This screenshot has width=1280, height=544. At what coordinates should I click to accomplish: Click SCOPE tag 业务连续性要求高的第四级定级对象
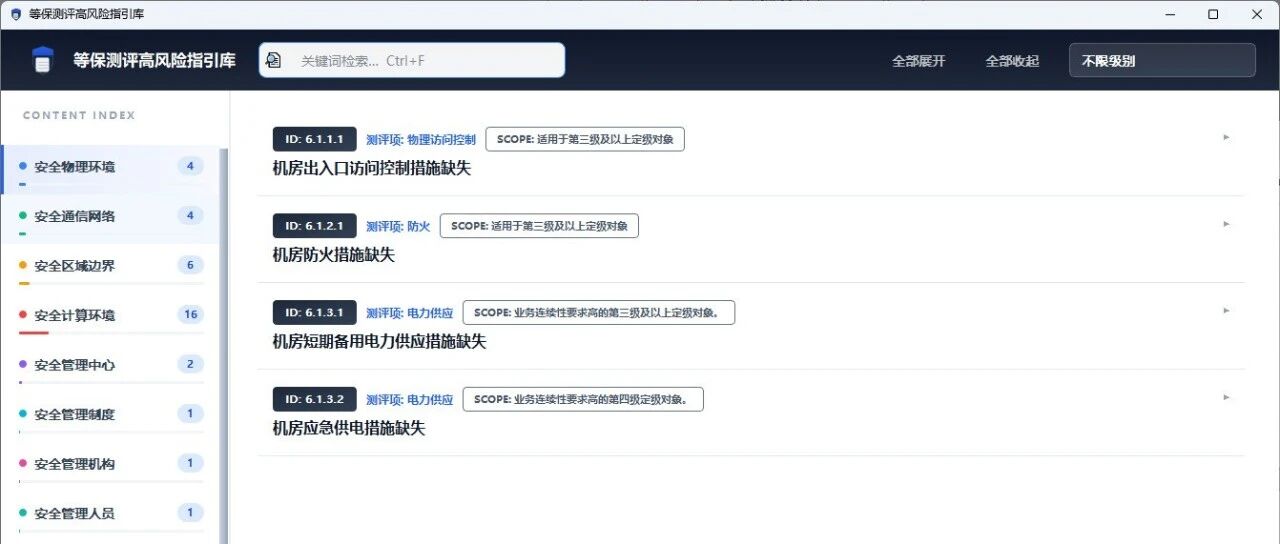click(x=583, y=399)
